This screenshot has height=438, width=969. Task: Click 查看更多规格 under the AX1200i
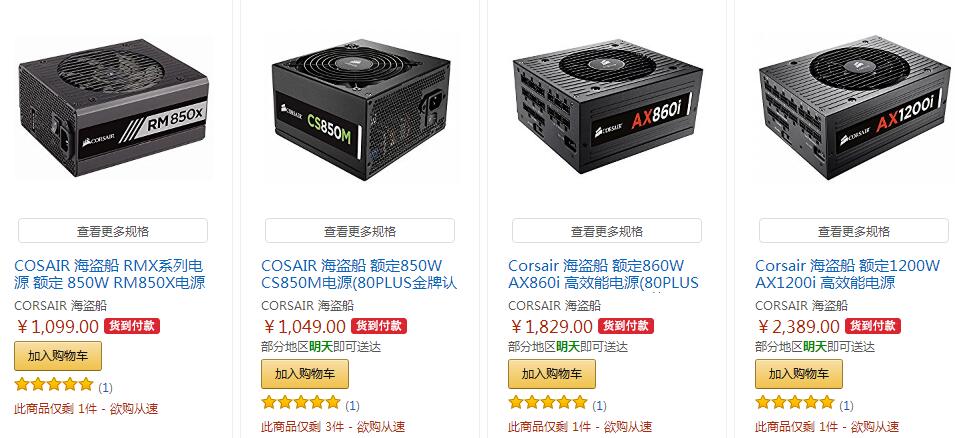[x=853, y=231]
